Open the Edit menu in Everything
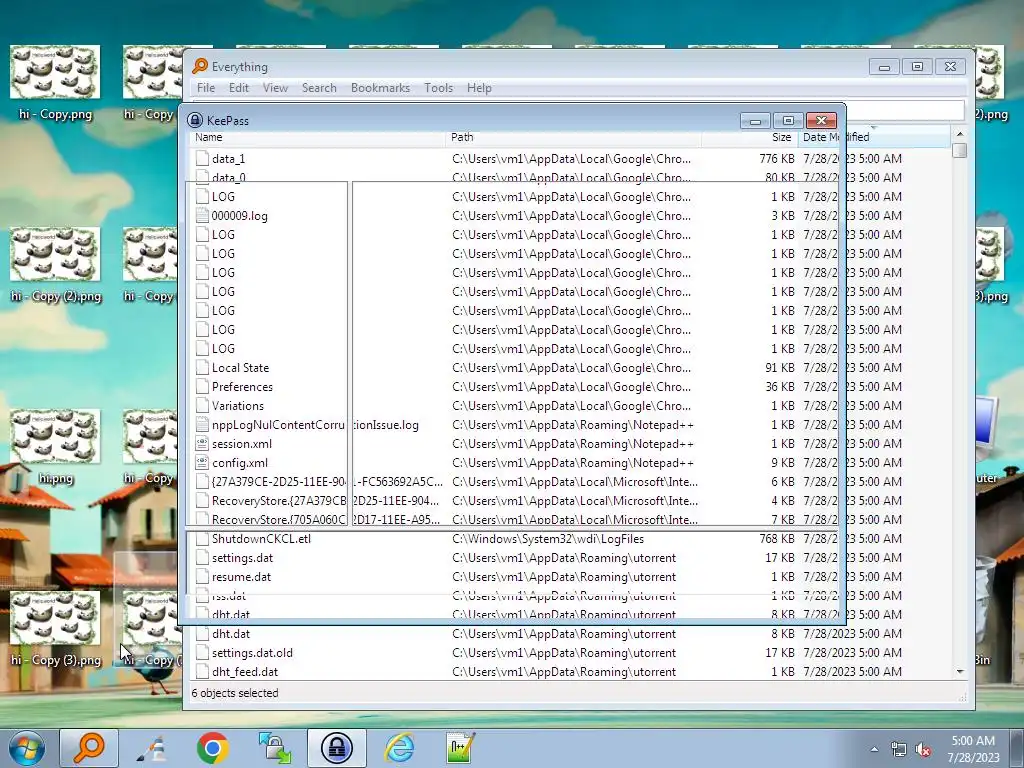This screenshot has width=1024, height=768. (x=238, y=88)
